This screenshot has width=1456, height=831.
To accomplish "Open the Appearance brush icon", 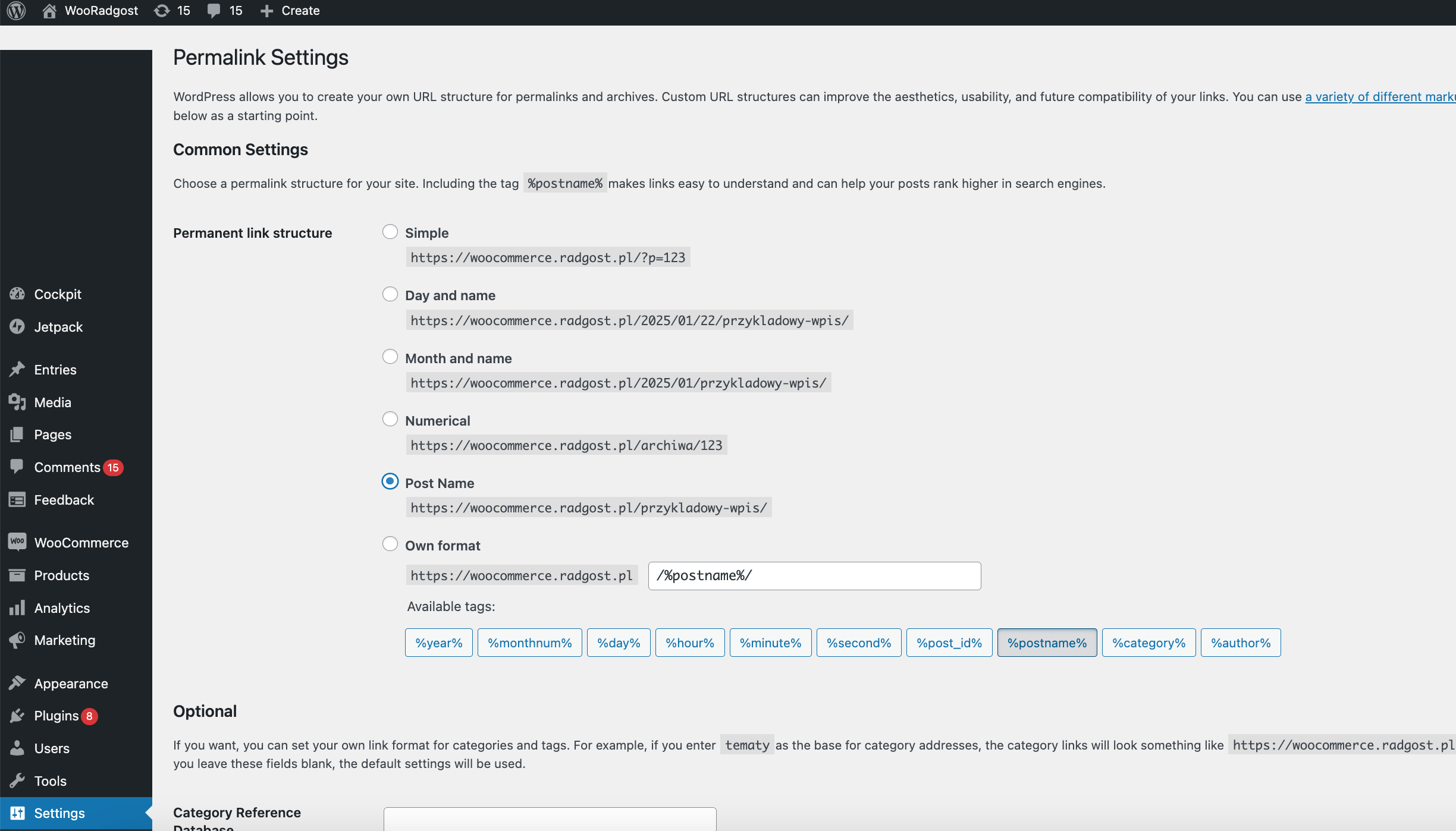I will tap(17, 682).
